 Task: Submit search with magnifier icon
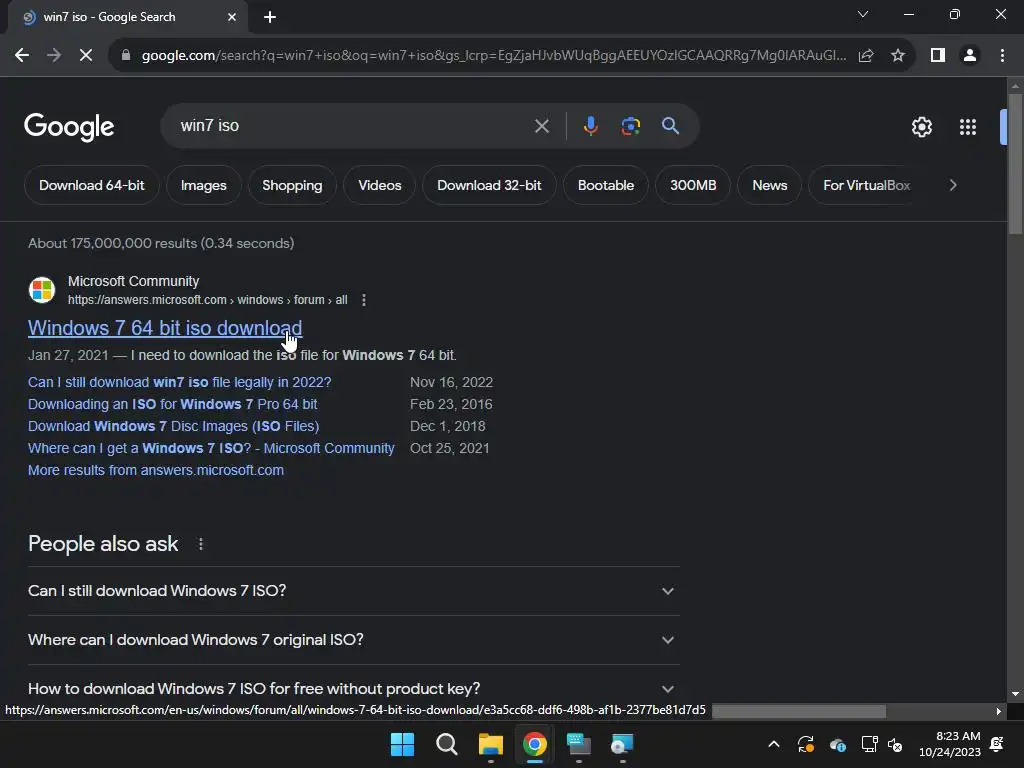670,125
